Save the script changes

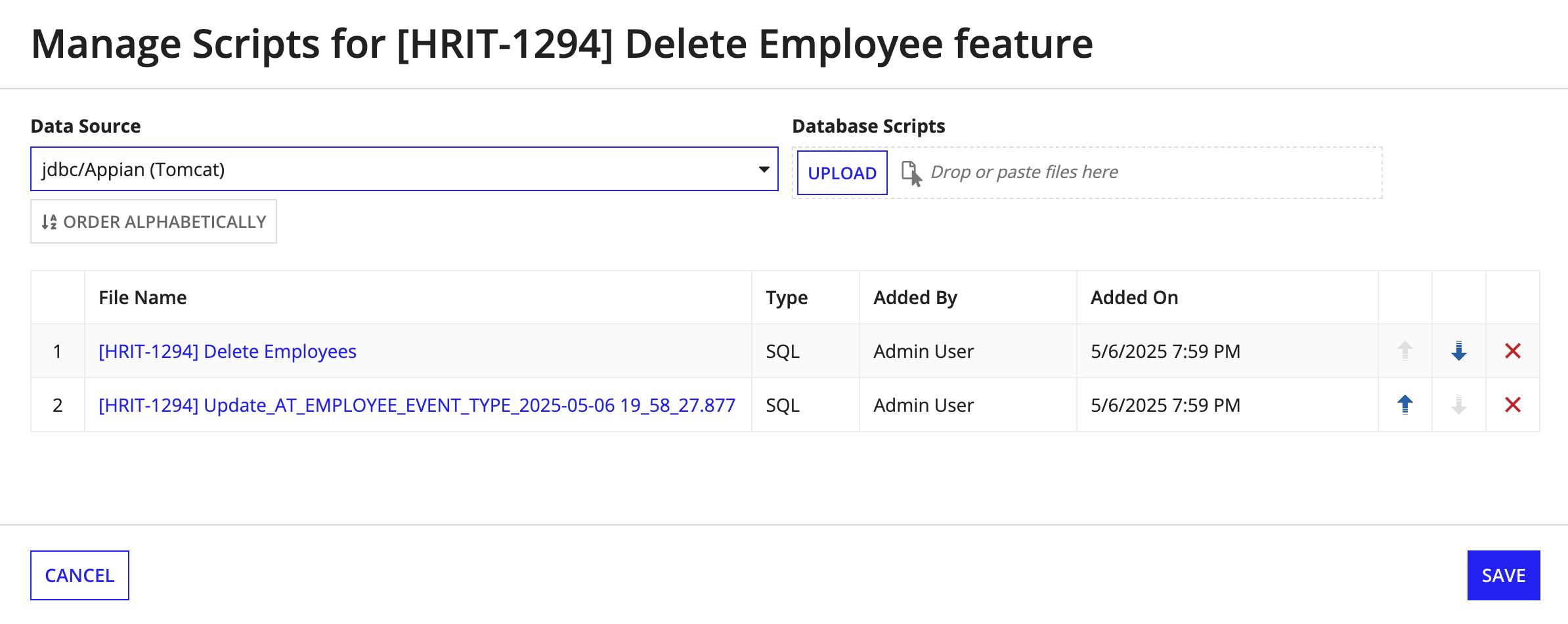(1504, 575)
